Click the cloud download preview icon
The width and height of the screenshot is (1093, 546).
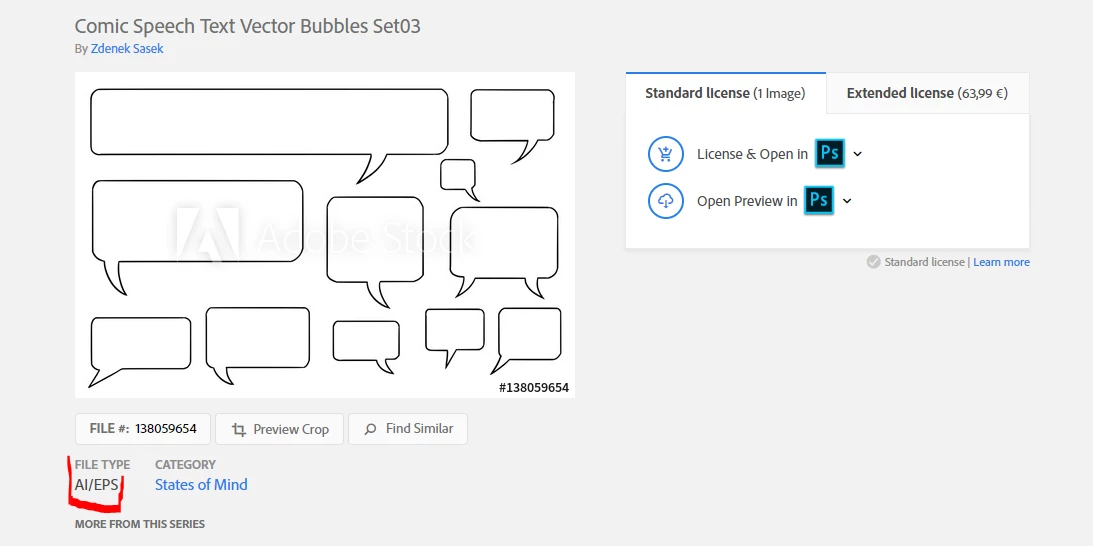click(x=666, y=201)
